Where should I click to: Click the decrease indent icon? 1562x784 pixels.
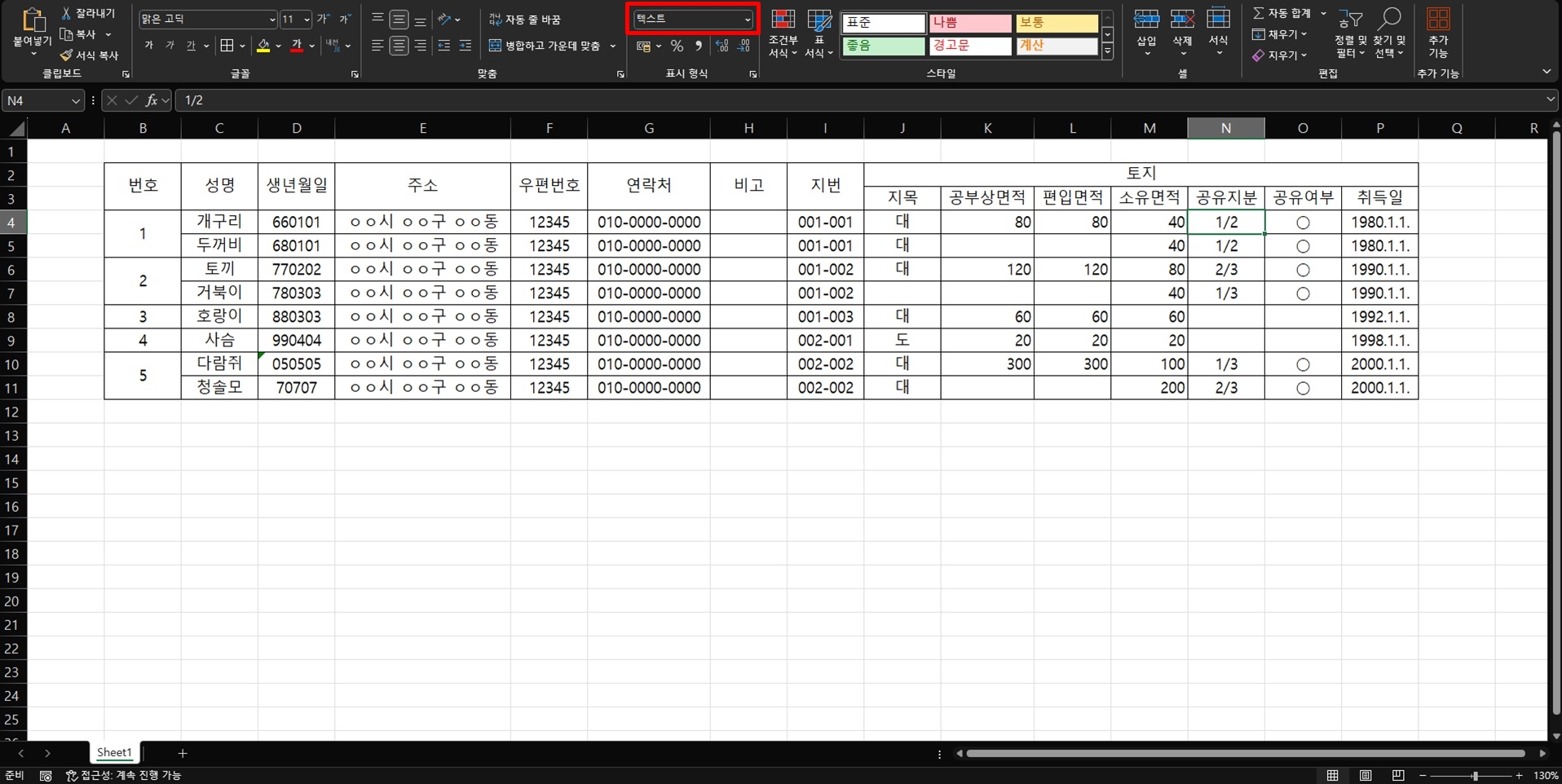444,46
